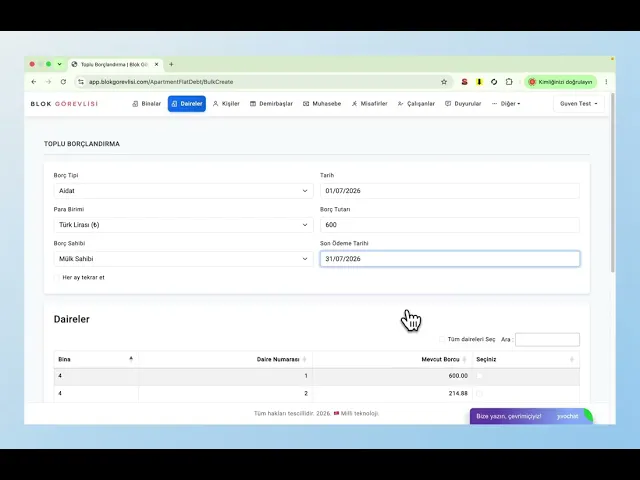Open the red S browser extension
640x480 pixels.
pyautogui.click(x=464, y=82)
